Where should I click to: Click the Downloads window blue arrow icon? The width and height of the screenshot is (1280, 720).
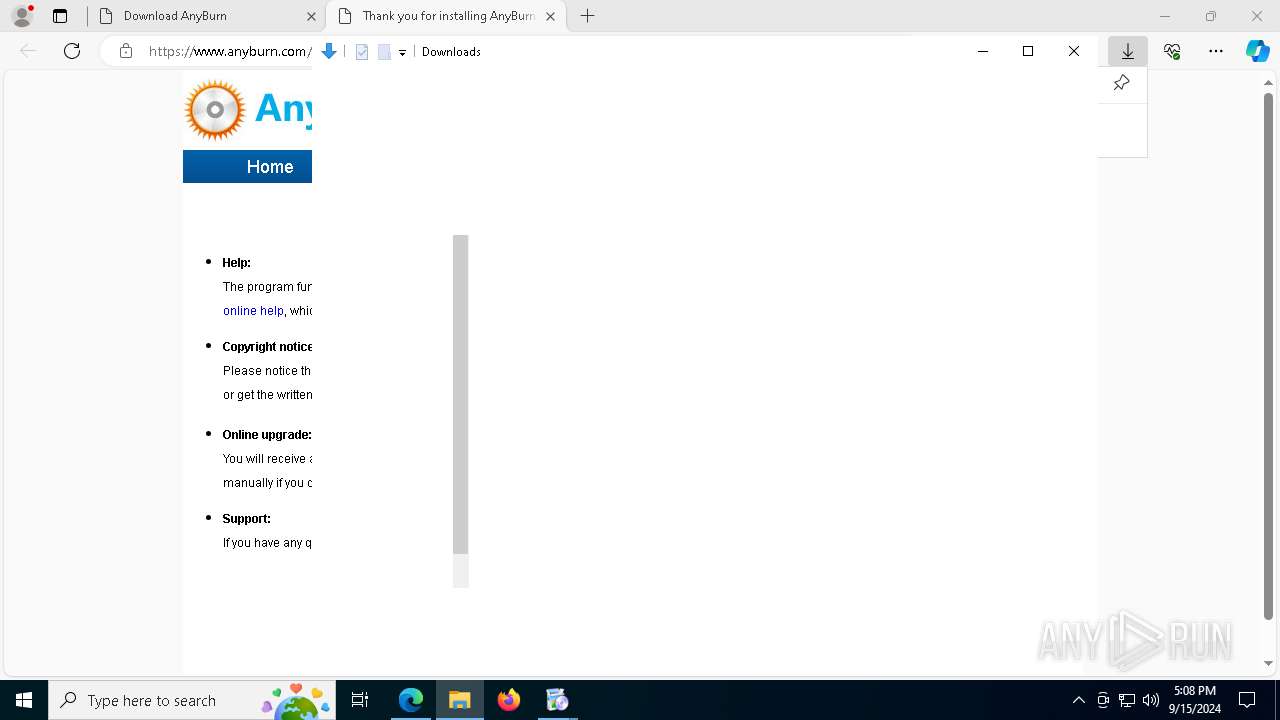tap(328, 52)
